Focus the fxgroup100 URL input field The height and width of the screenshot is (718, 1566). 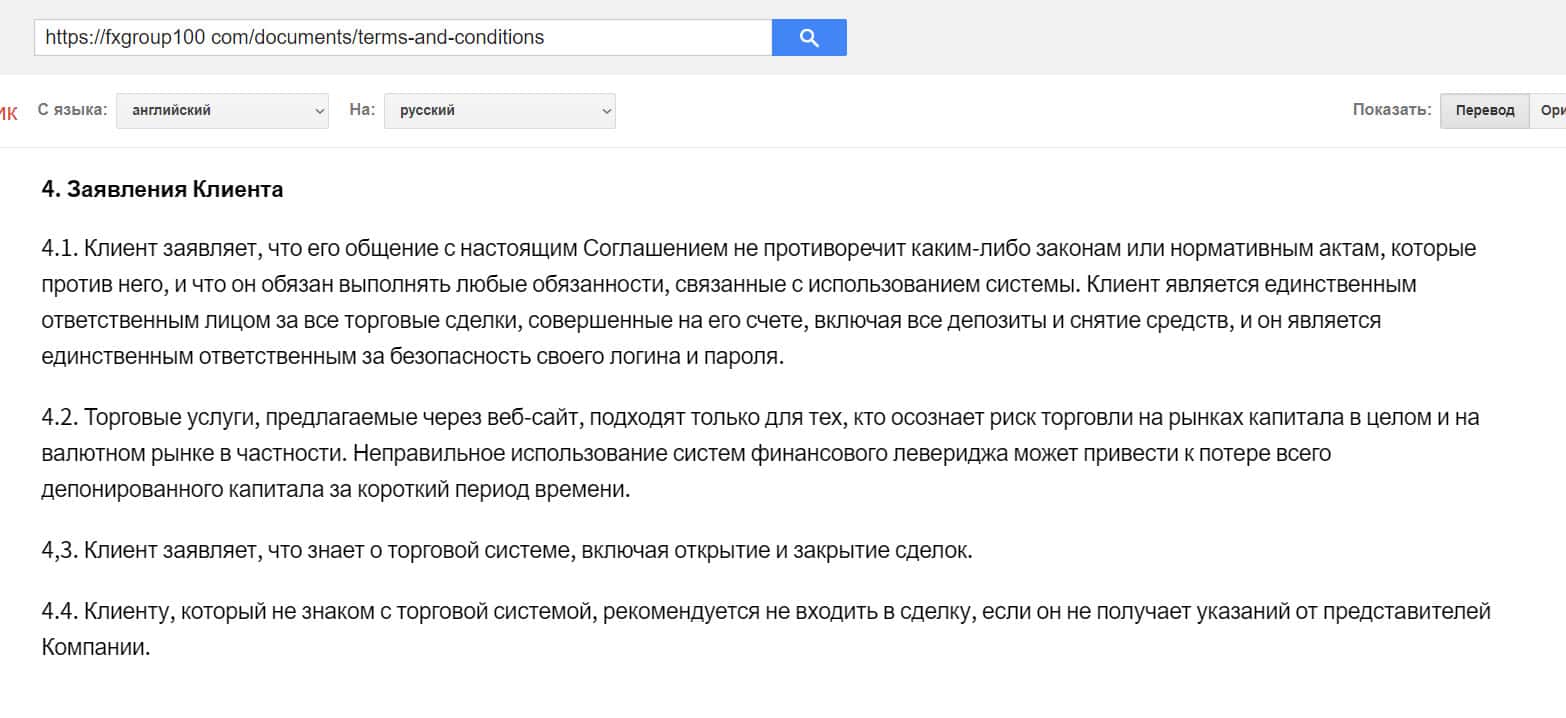point(402,38)
